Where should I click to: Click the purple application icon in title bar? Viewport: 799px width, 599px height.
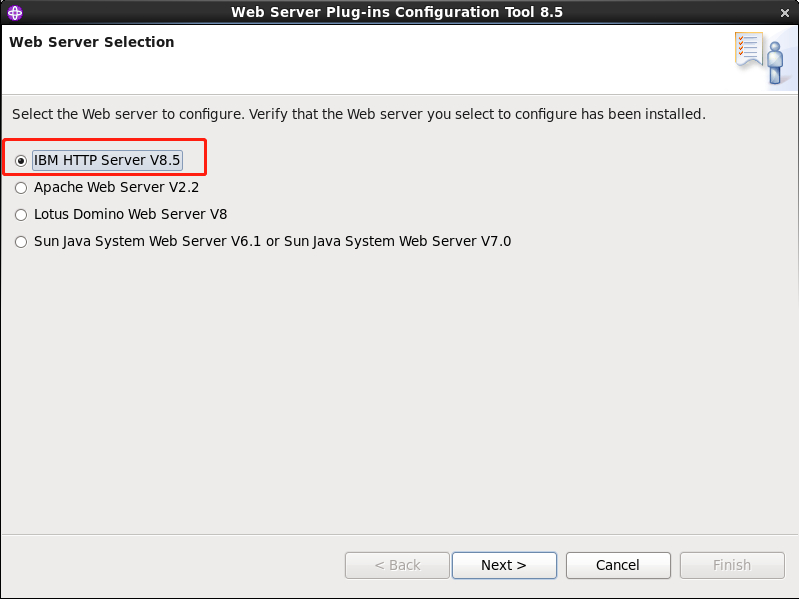coord(15,12)
